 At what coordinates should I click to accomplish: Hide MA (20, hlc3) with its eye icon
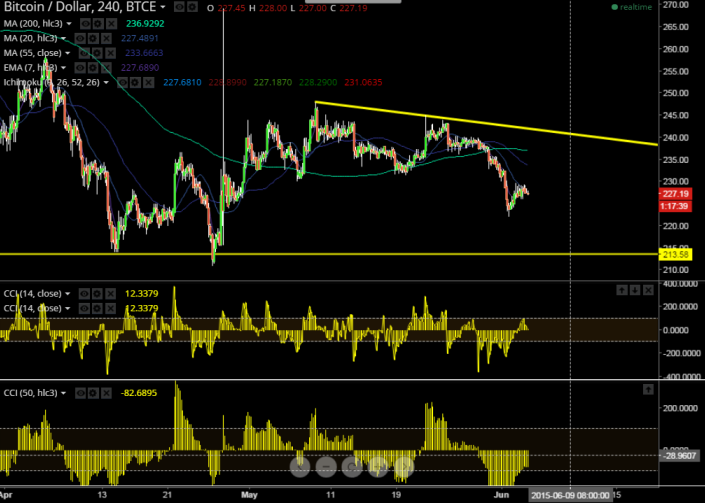pos(80,38)
